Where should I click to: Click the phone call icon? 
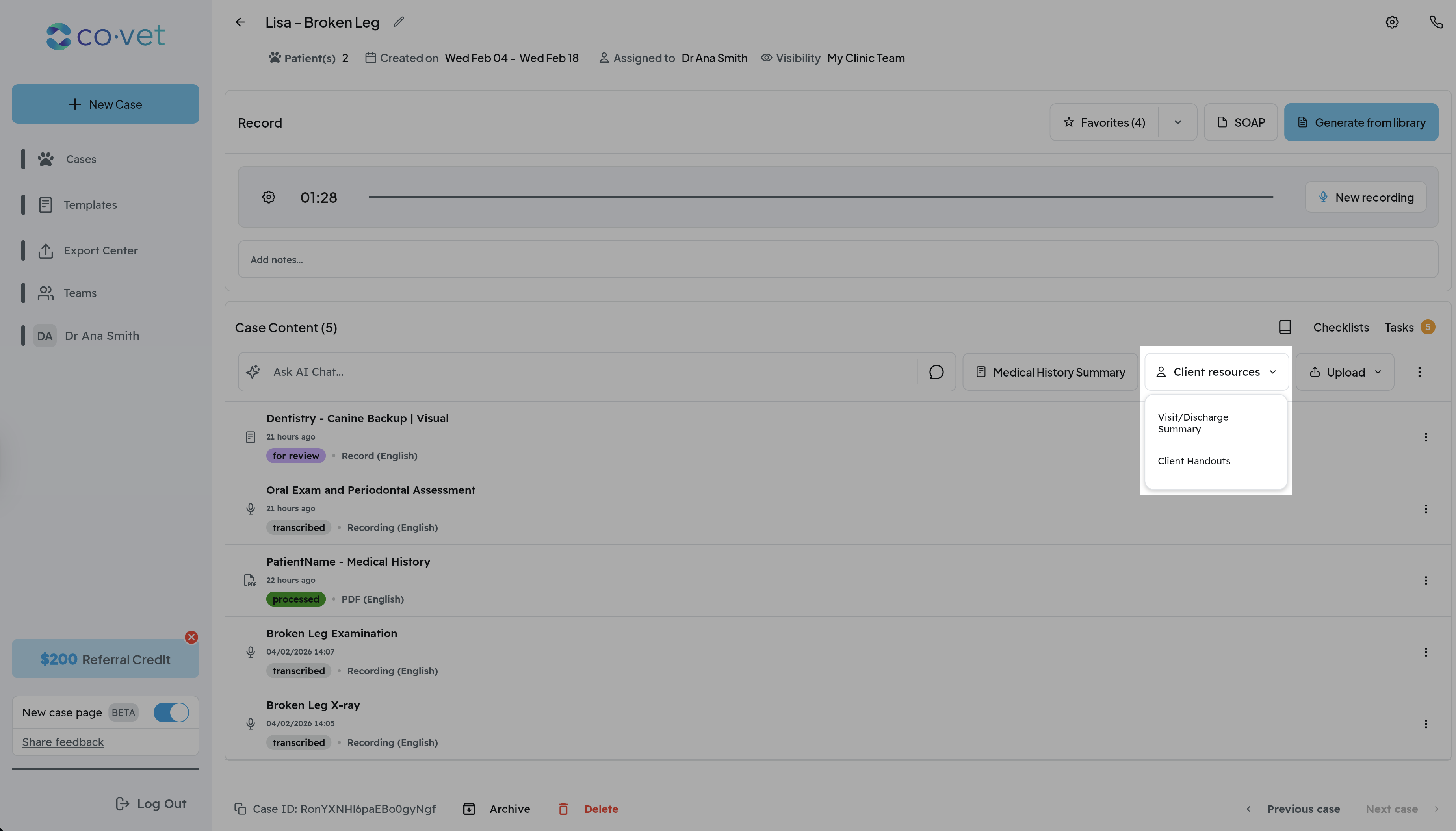tap(1436, 22)
